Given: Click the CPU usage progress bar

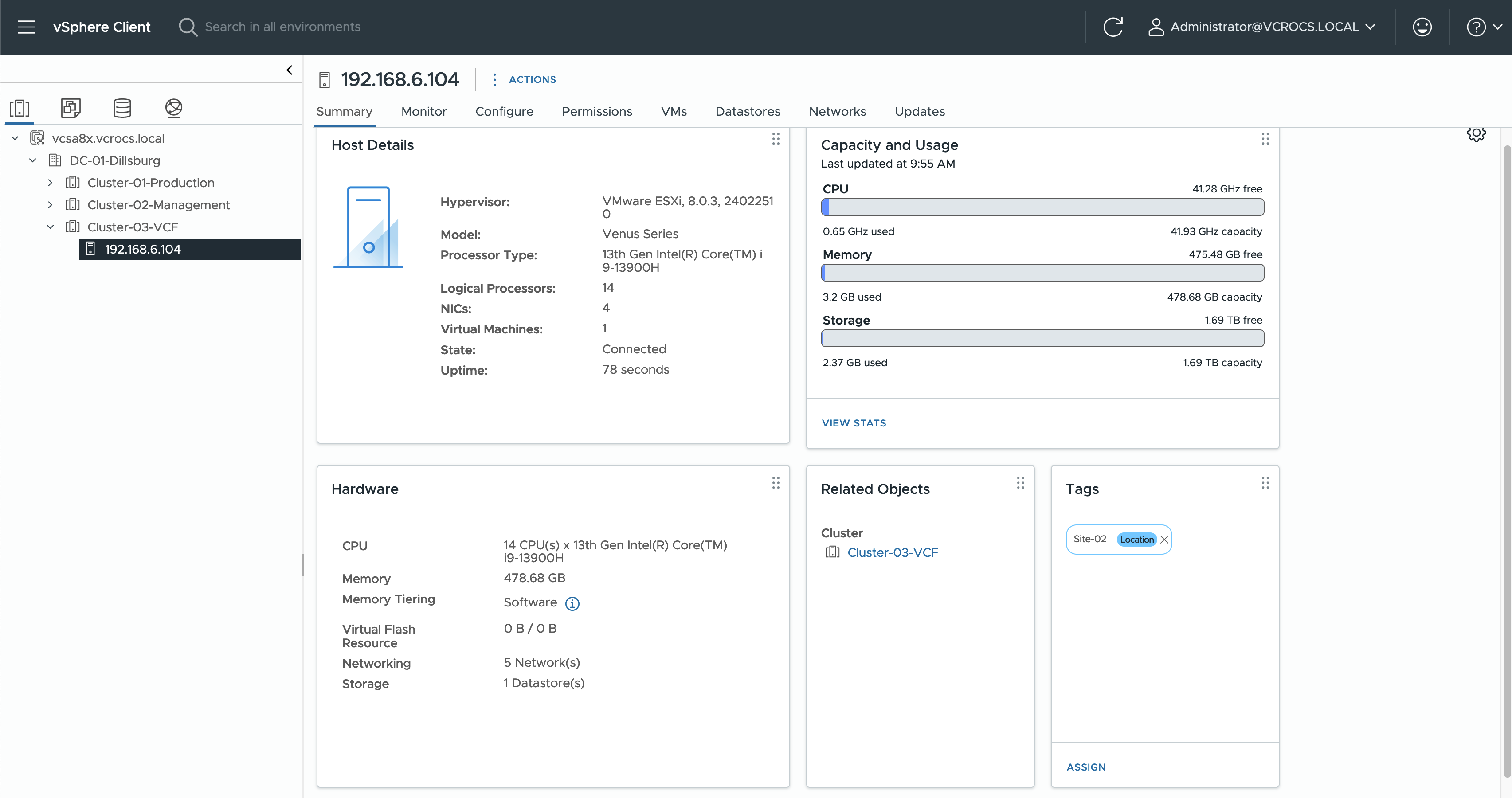Looking at the screenshot, I should click(1042, 207).
